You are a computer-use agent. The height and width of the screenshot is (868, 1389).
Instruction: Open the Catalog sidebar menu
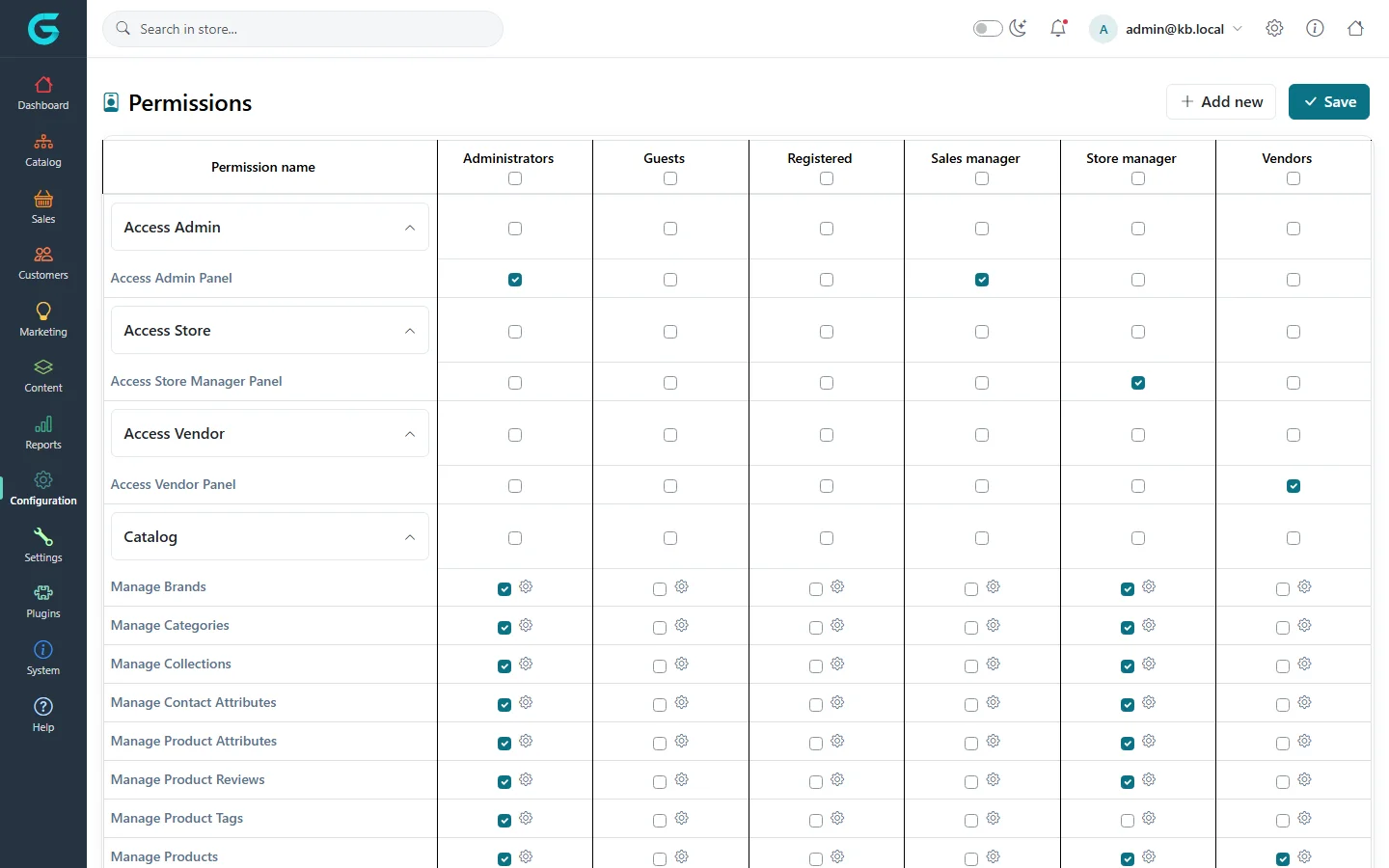click(x=43, y=150)
